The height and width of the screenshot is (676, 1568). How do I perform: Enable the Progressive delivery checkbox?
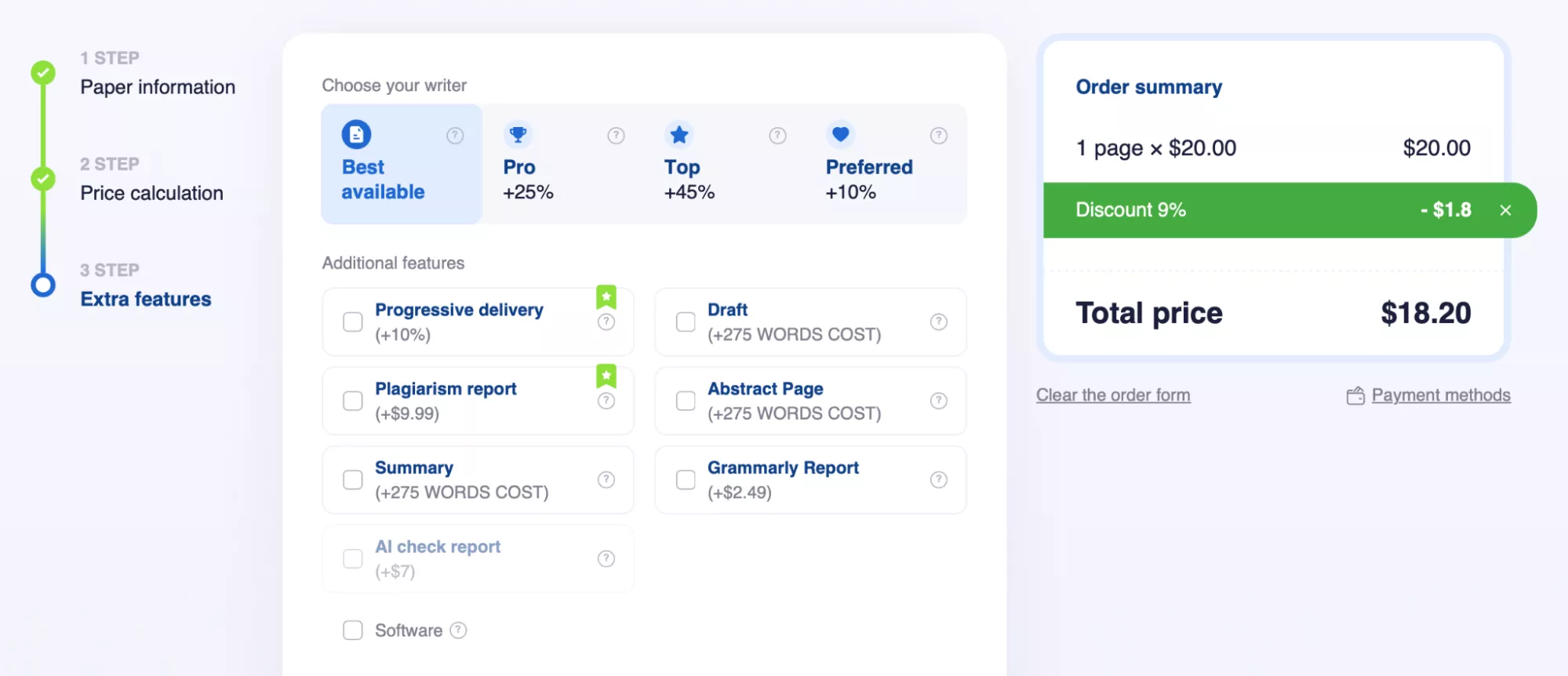click(353, 322)
